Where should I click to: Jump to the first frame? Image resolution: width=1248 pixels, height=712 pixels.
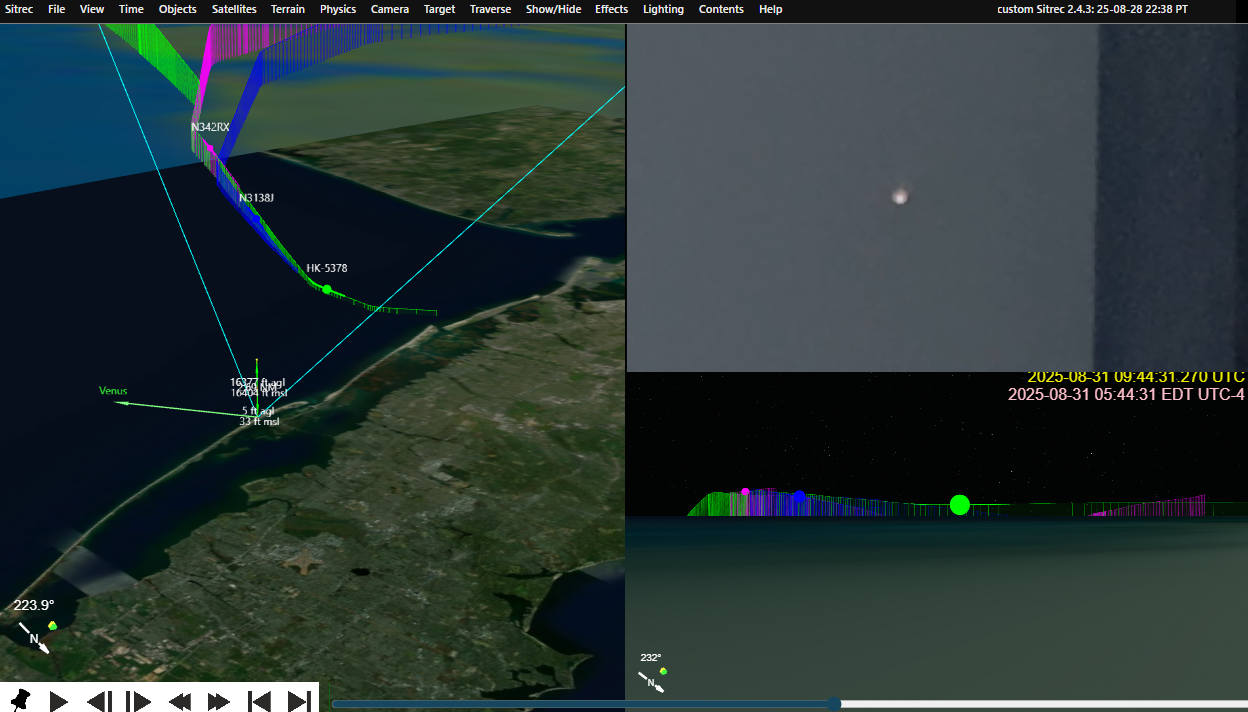(x=259, y=701)
